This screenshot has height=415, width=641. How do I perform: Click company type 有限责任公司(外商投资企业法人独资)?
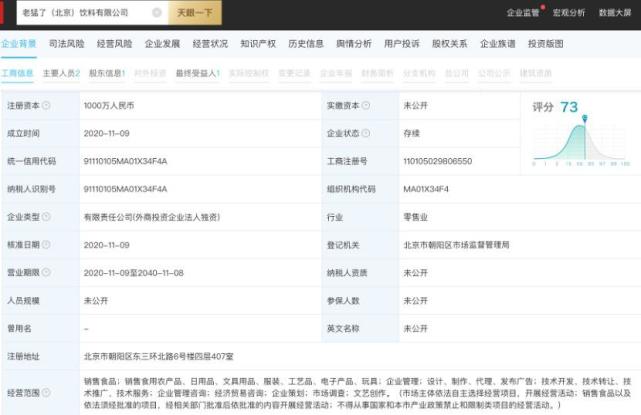coord(152,217)
